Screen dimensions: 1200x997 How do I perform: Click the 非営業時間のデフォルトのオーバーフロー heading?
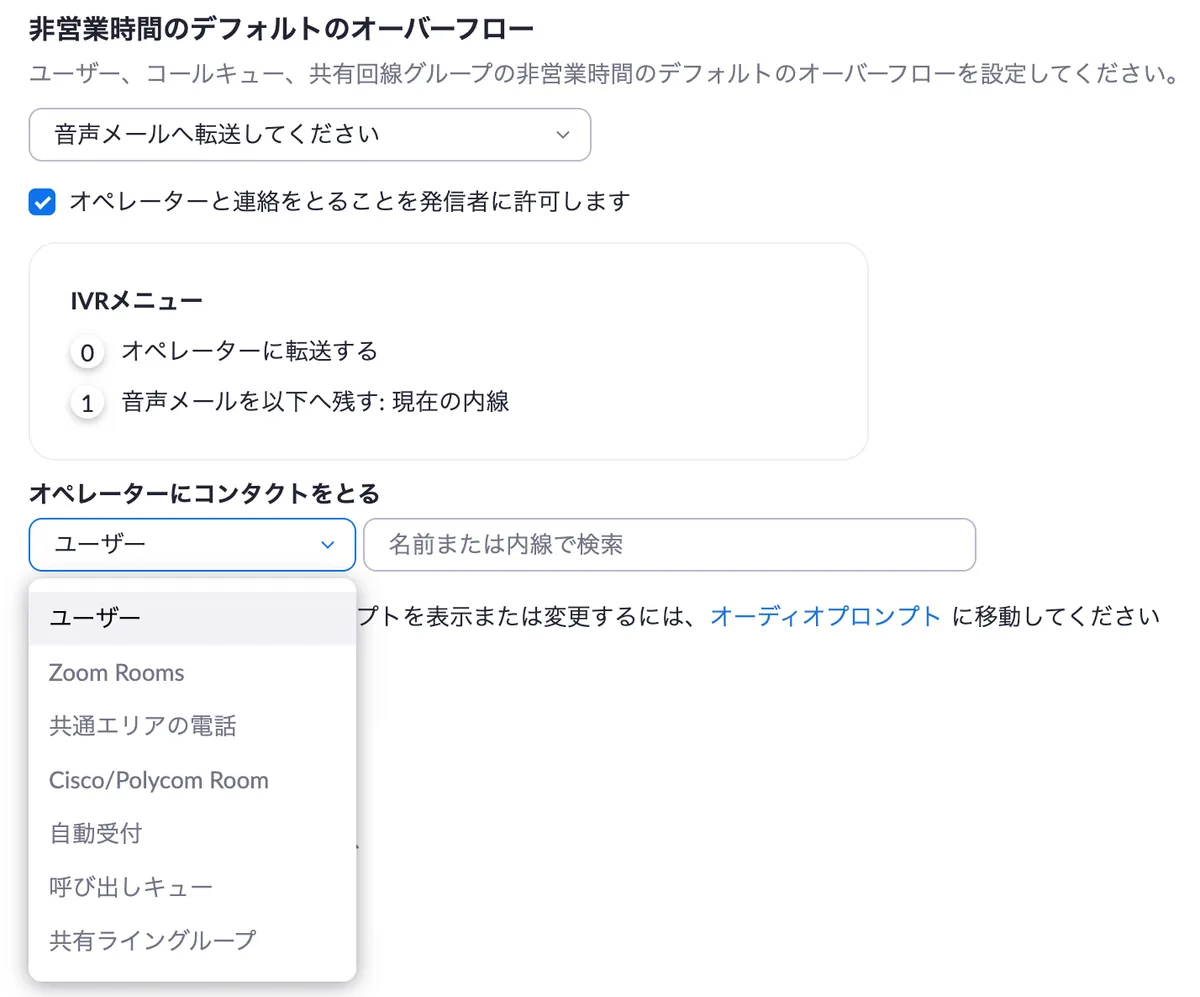click(281, 29)
